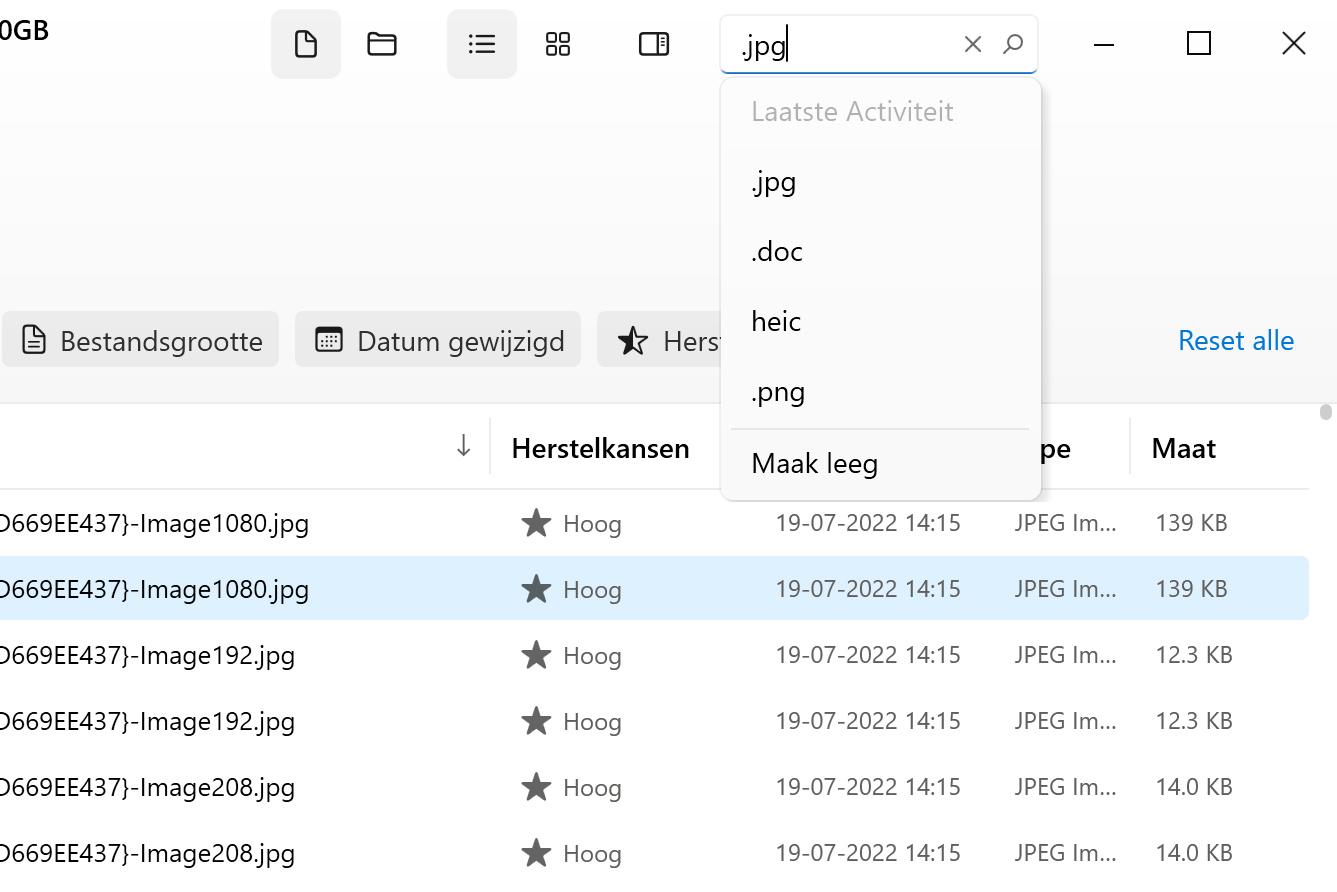Screen dimensions: 1337x892
Task: Select first Image208.jpg file name
Action: (x=147, y=788)
